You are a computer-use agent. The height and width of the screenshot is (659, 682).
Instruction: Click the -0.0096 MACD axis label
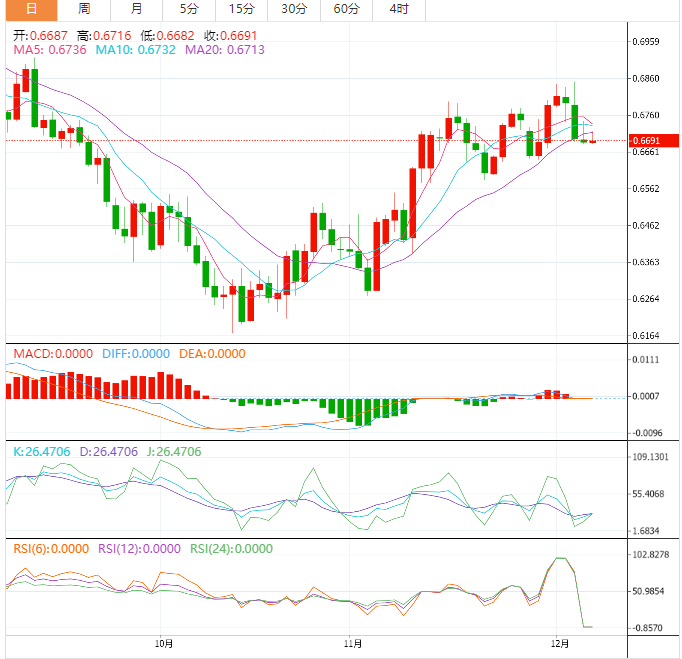[647, 433]
